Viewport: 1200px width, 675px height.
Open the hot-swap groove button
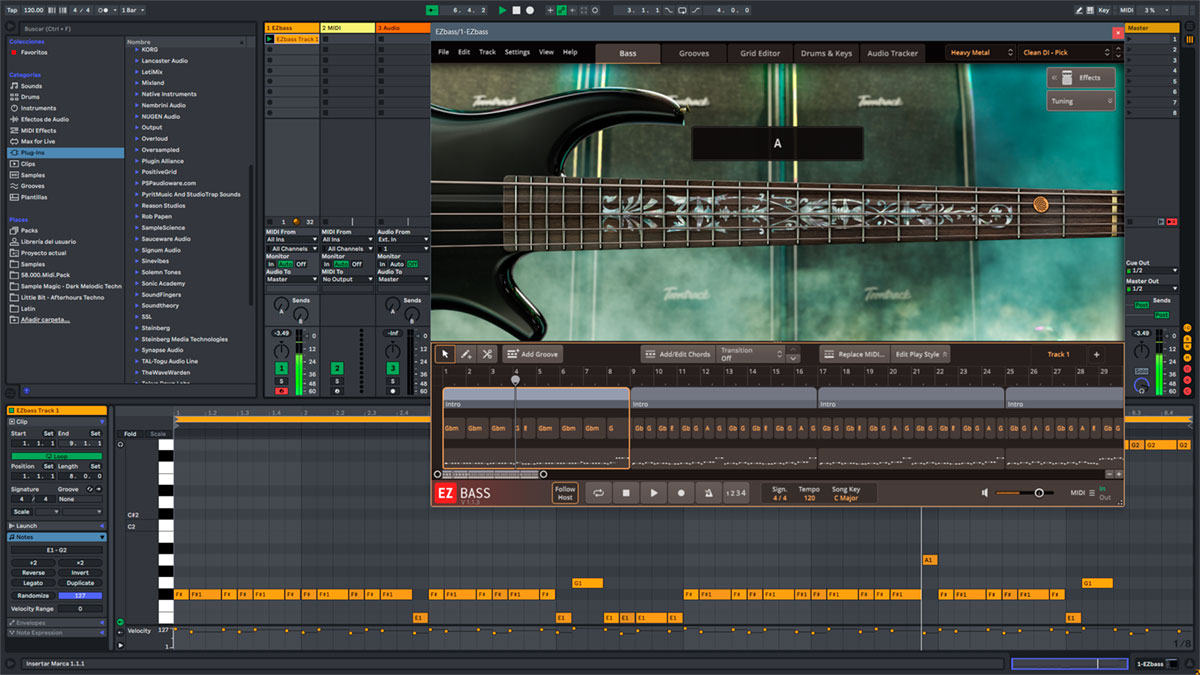coord(88,489)
